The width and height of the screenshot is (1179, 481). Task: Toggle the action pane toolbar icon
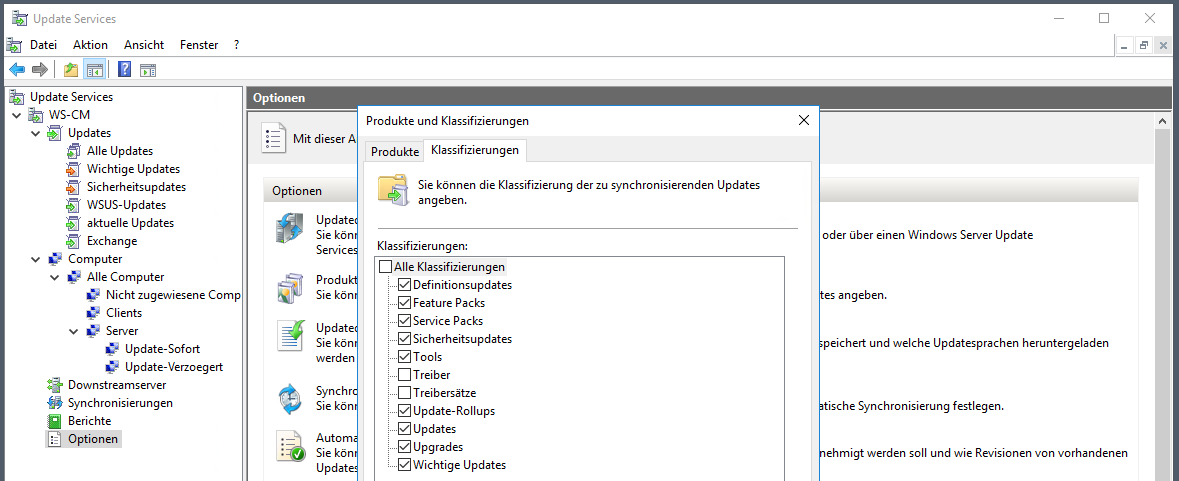[147, 70]
